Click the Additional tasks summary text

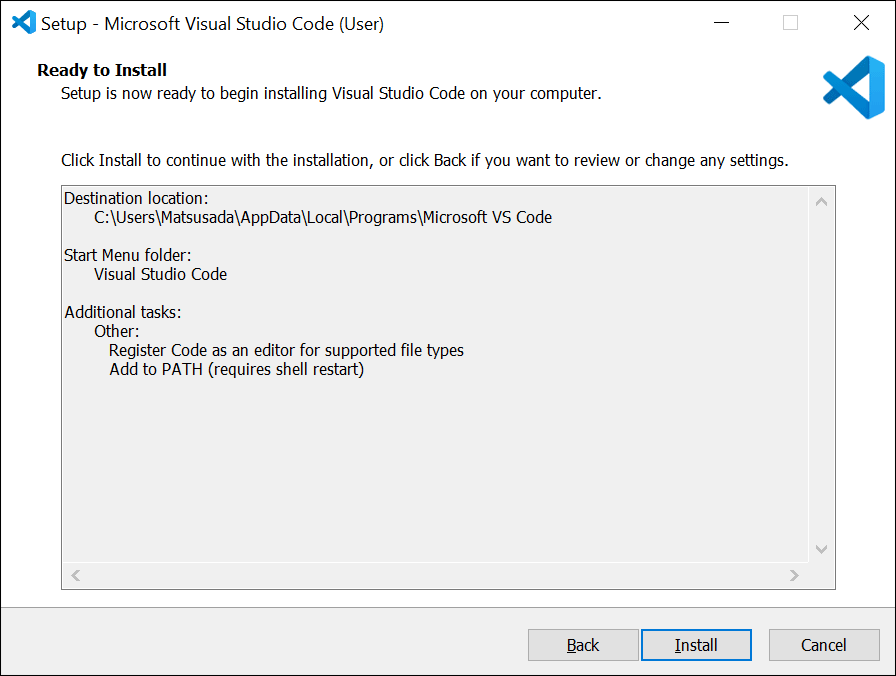point(124,312)
